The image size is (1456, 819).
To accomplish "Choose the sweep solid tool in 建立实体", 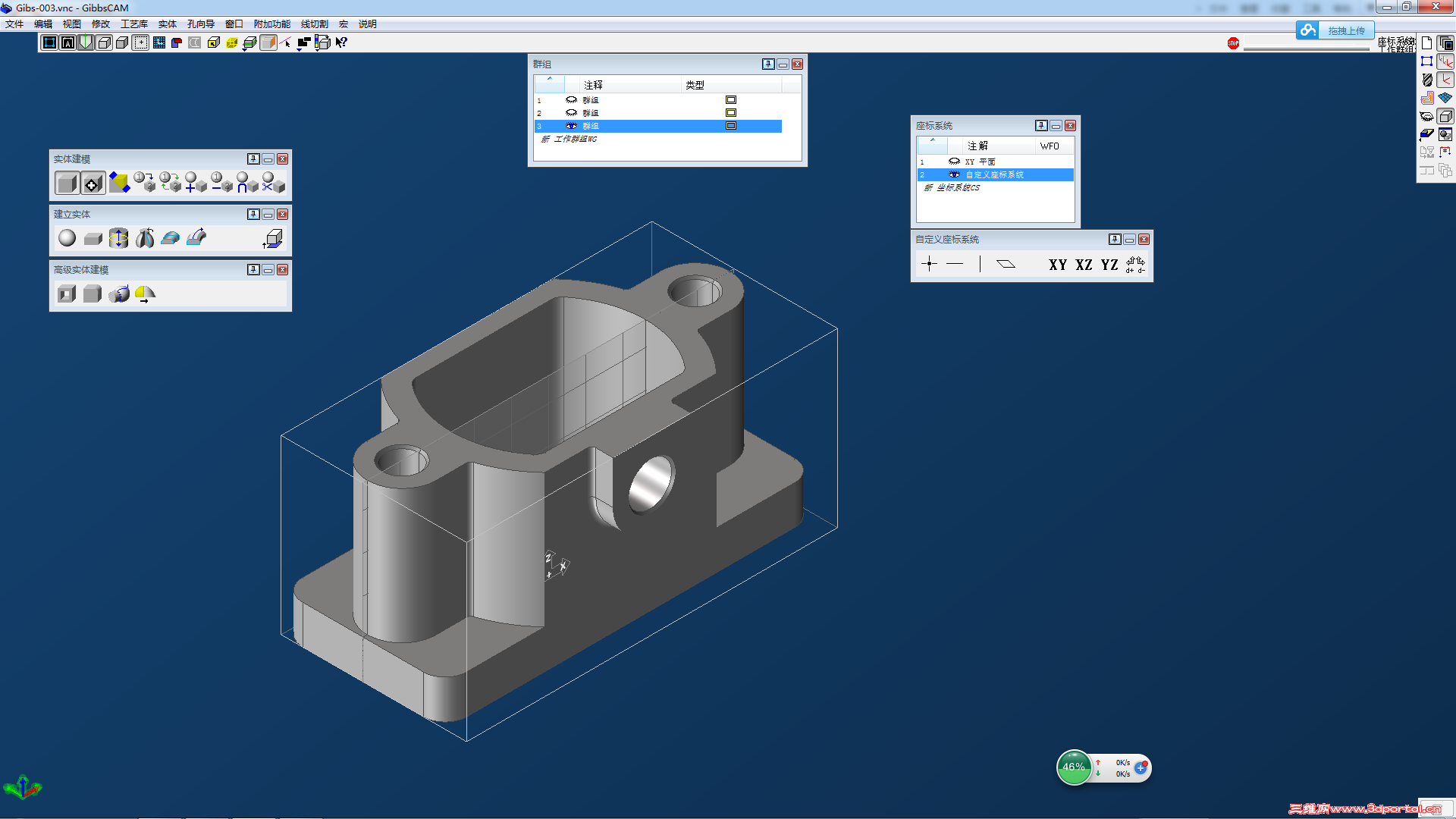I will click(x=196, y=238).
